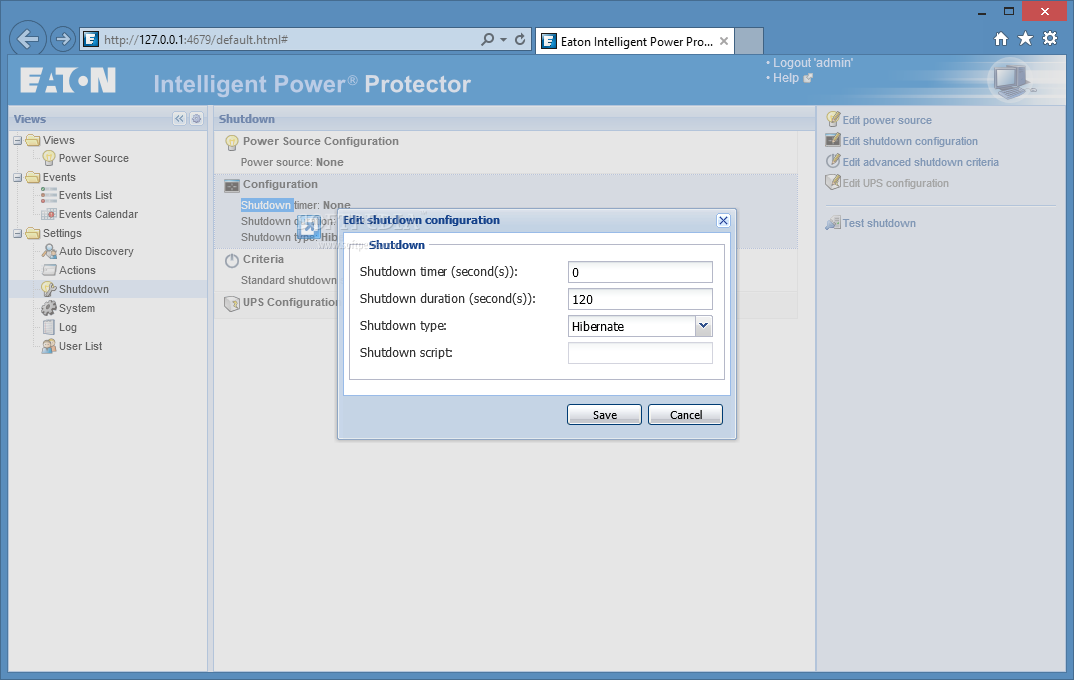
Task: Click the Log document icon in tree
Action: point(49,327)
